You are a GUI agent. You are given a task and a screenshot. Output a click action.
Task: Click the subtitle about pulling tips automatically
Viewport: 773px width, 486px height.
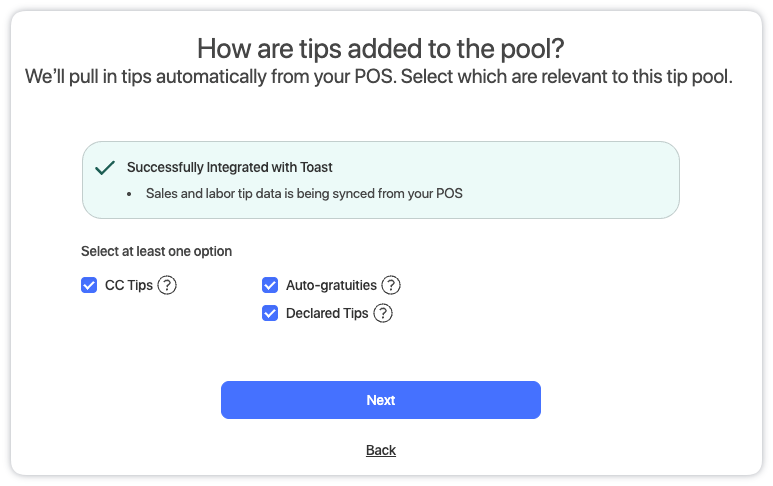point(379,77)
